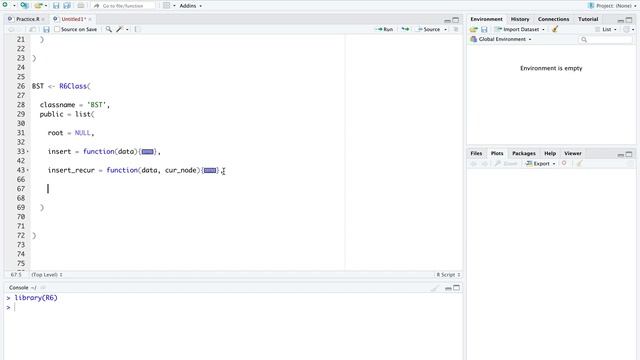The image size is (640, 360).
Task: Clear environment objects with the broom icon
Action: coord(555,29)
